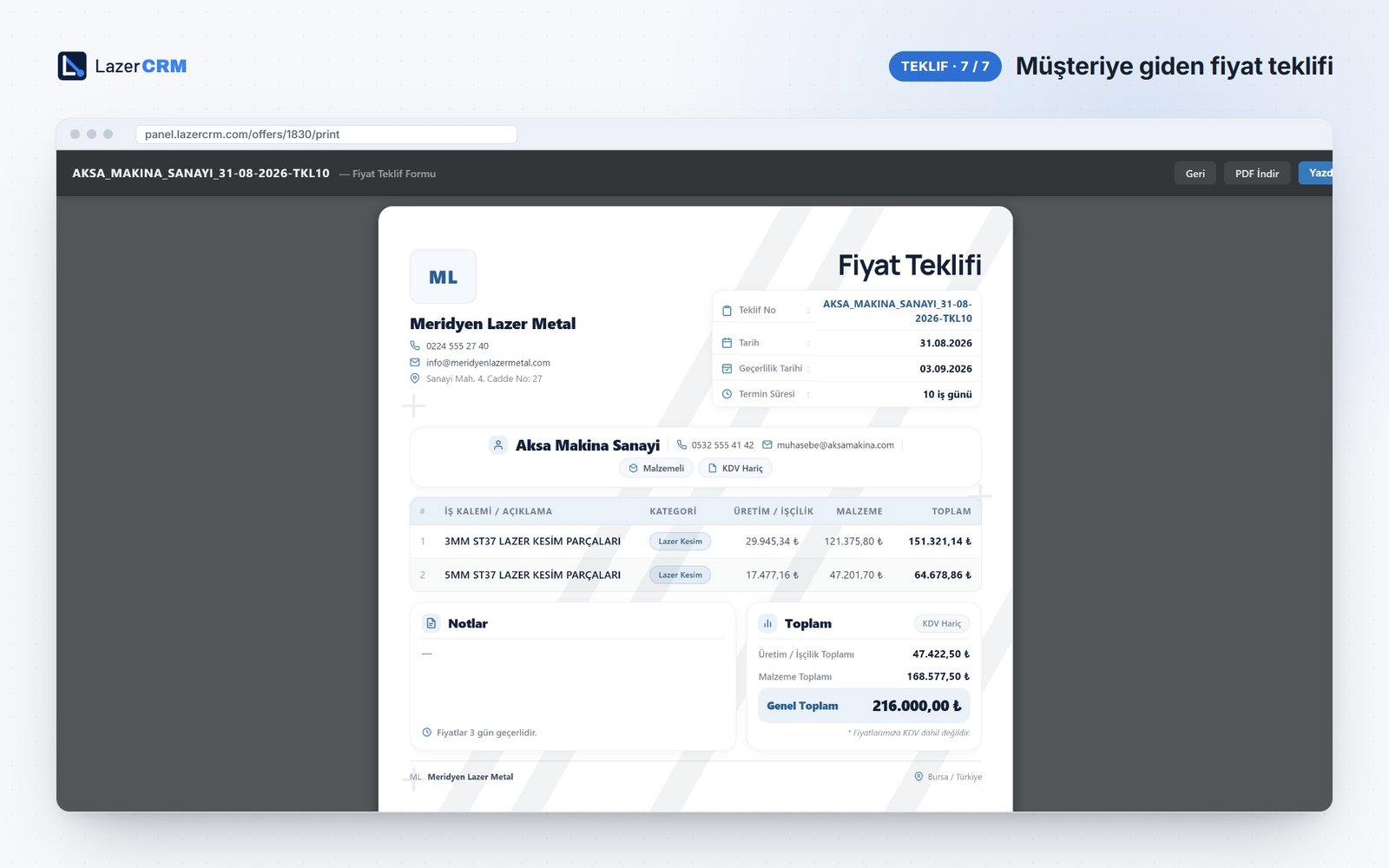
Task: Click the total value 151.321,14 ₺
Action: coord(939,542)
